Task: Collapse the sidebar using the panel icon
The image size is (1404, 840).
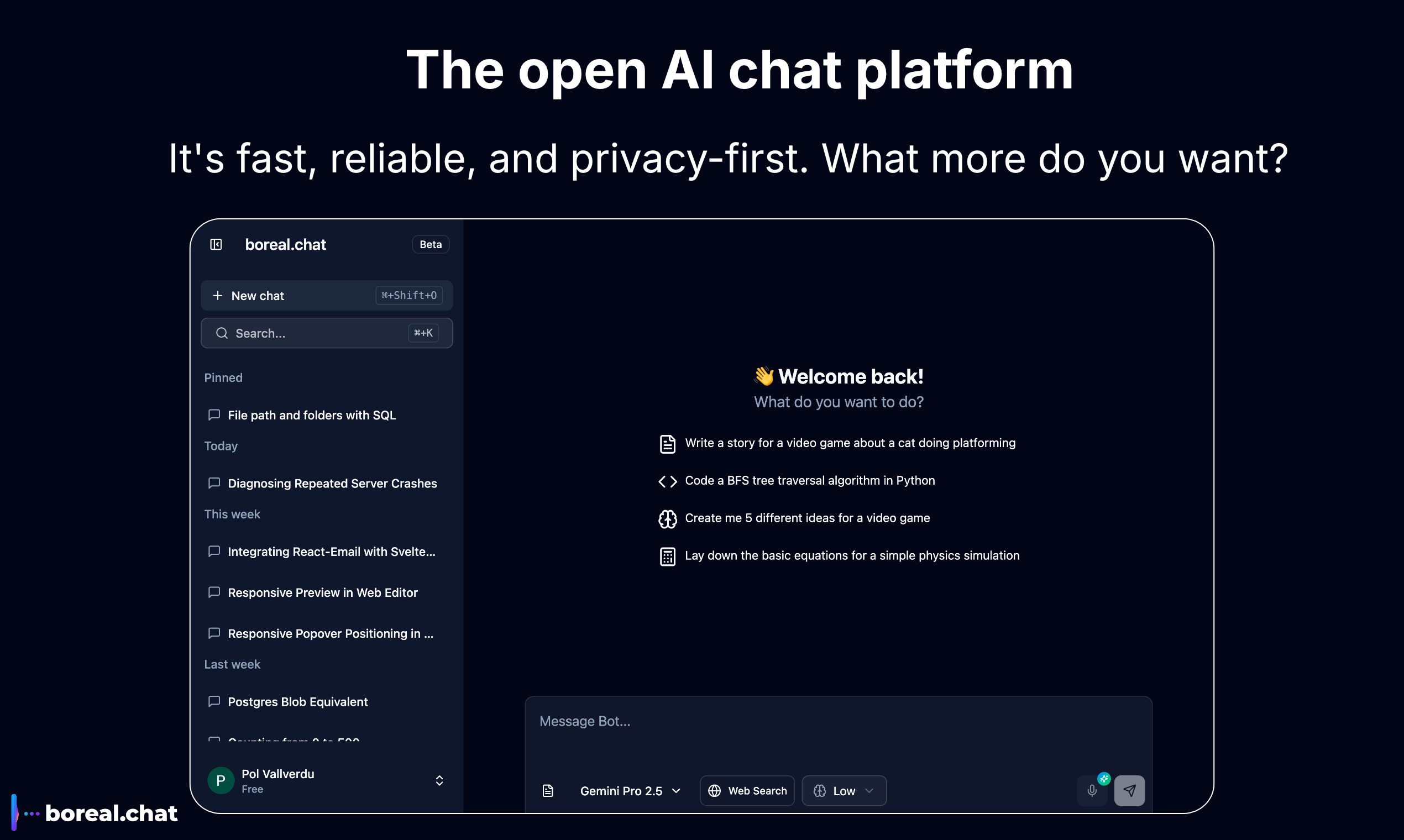Action: [216, 244]
